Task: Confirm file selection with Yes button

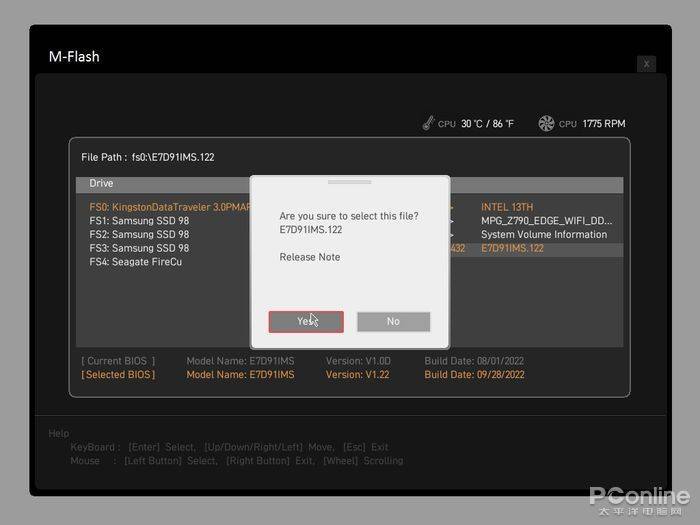Action: [x=306, y=321]
